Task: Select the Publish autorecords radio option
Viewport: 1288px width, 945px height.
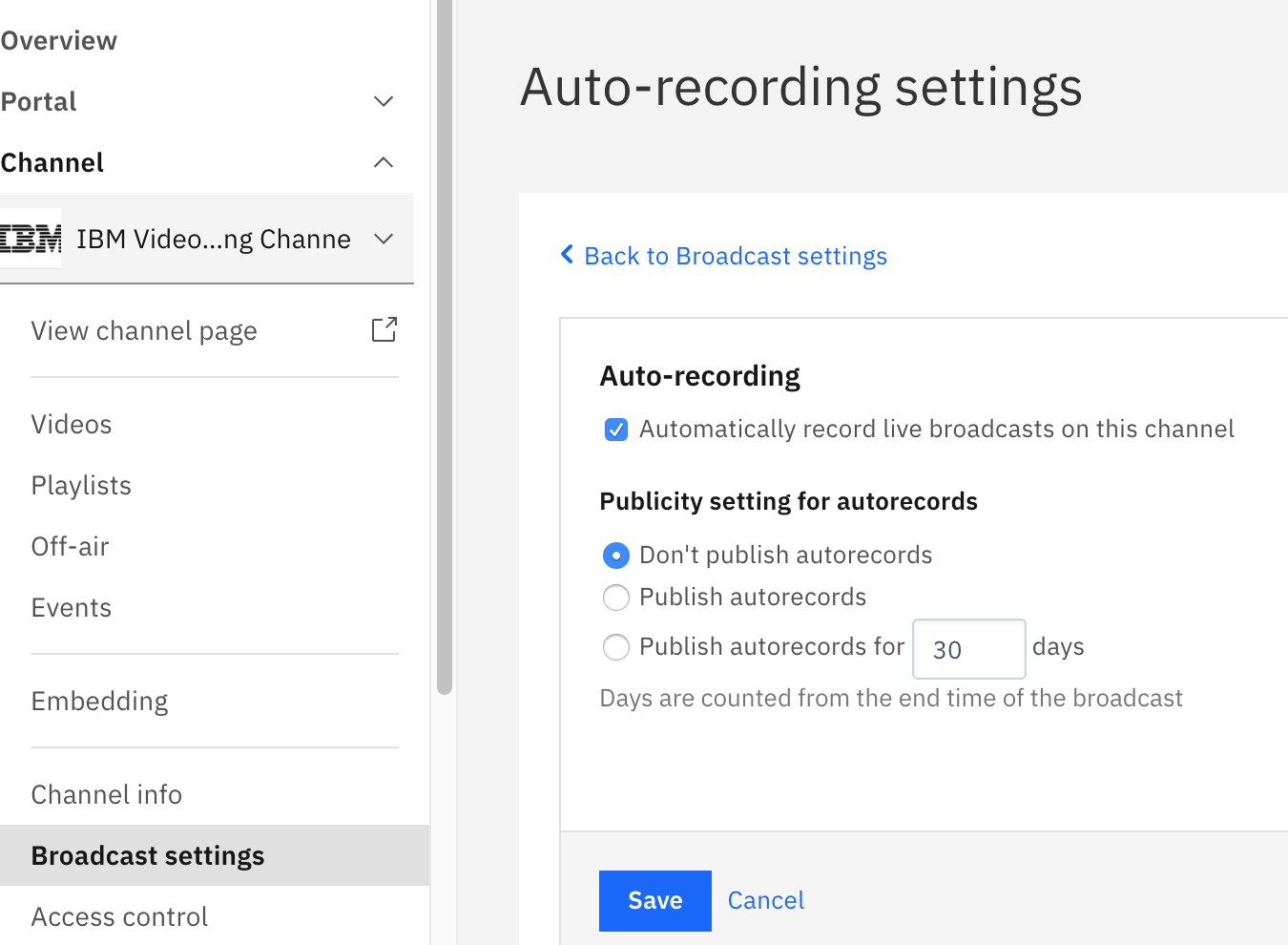Action: (616, 598)
